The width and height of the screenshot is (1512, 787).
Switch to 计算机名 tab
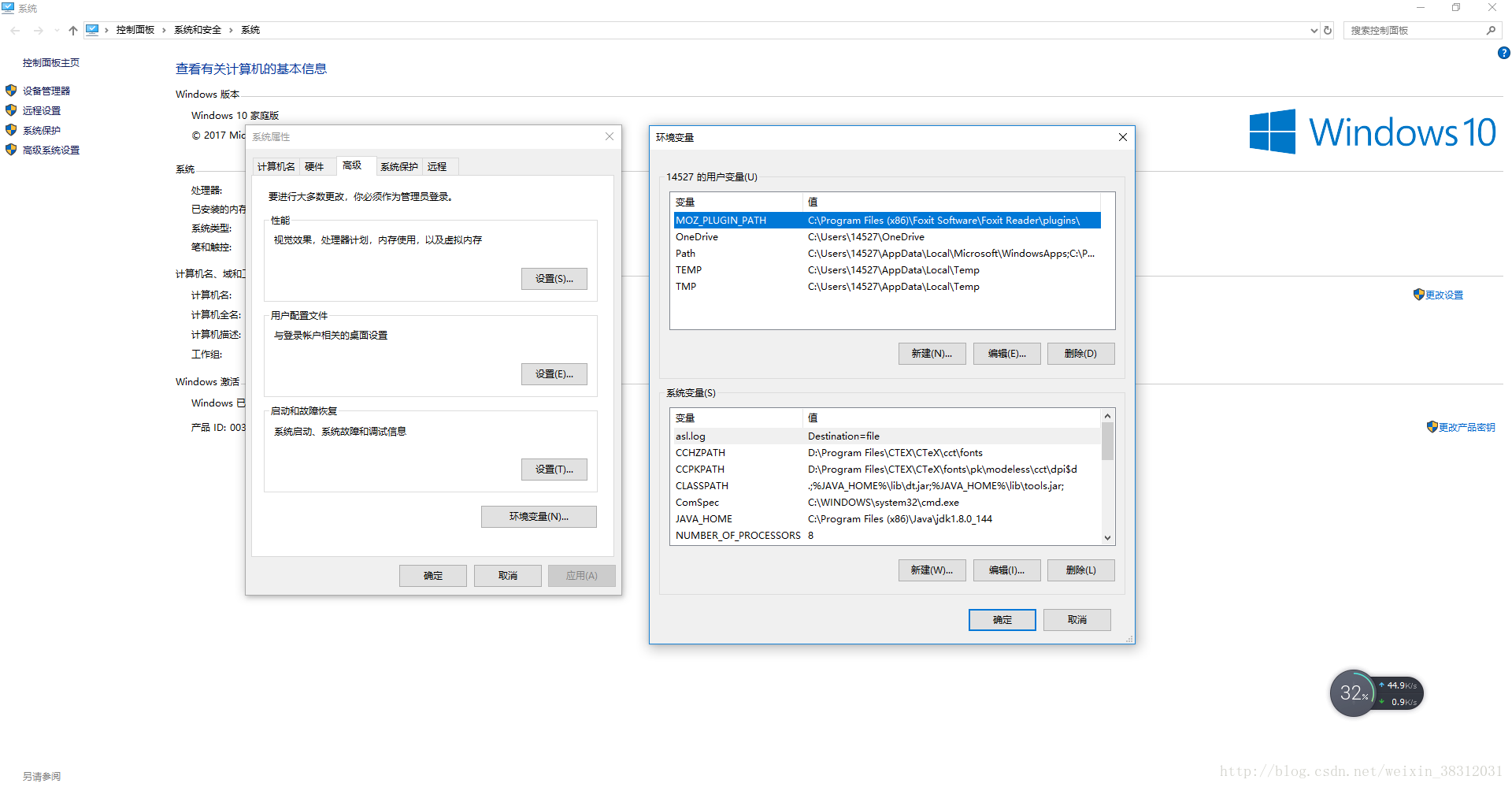click(x=276, y=166)
